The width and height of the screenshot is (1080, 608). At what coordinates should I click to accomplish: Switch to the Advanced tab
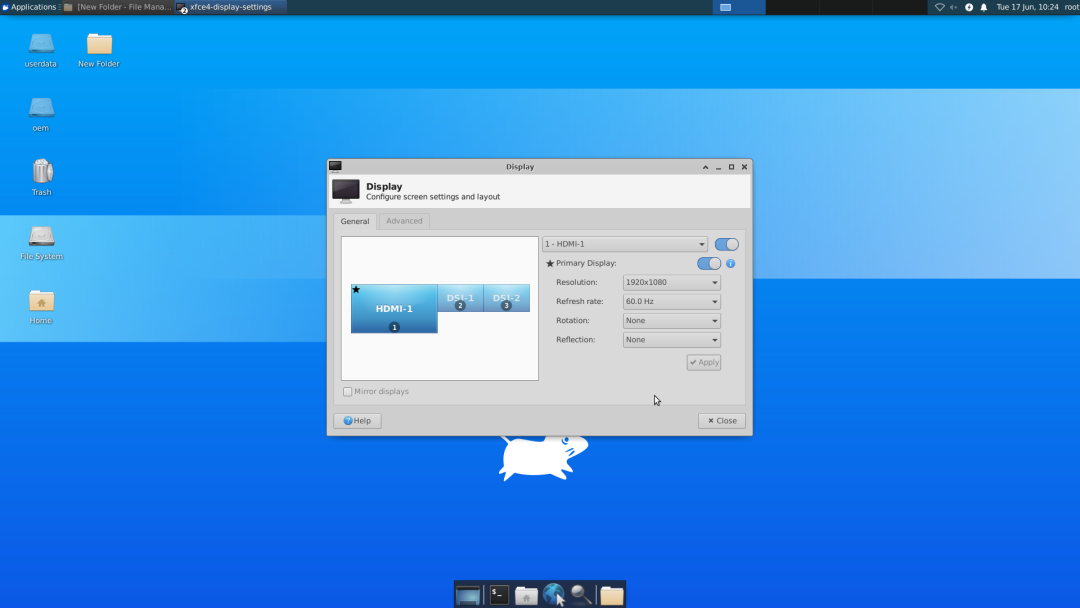point(404,221)
